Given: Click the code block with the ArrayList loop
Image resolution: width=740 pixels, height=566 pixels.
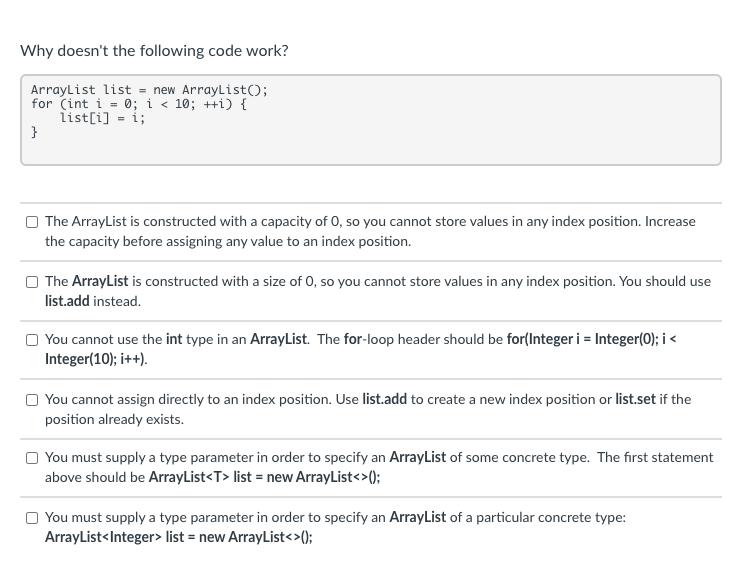Looking at the screenshot, I should pyautogui.click(x=370, y=120).
